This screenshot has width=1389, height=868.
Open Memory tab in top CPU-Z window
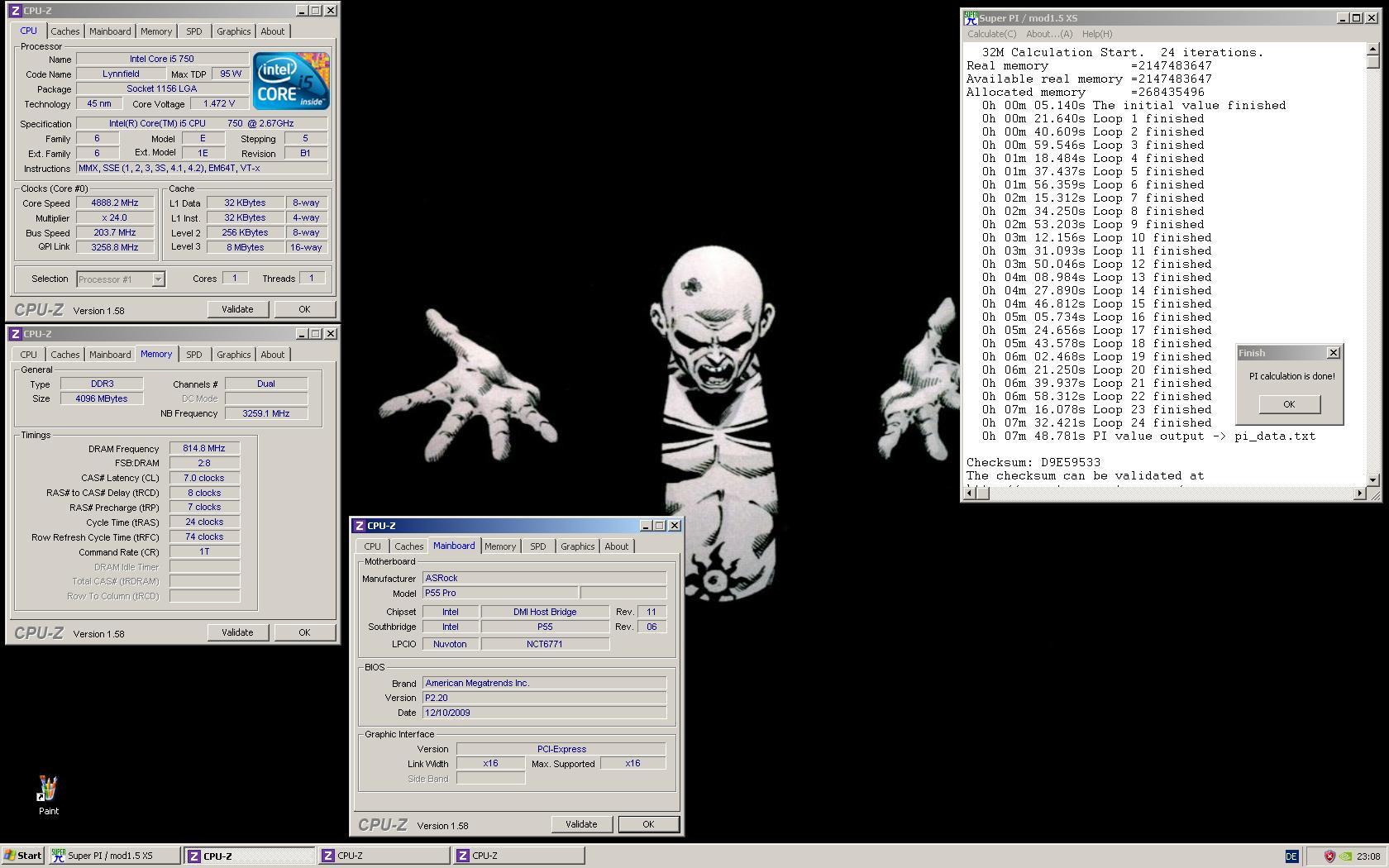(x=156, y=31)
